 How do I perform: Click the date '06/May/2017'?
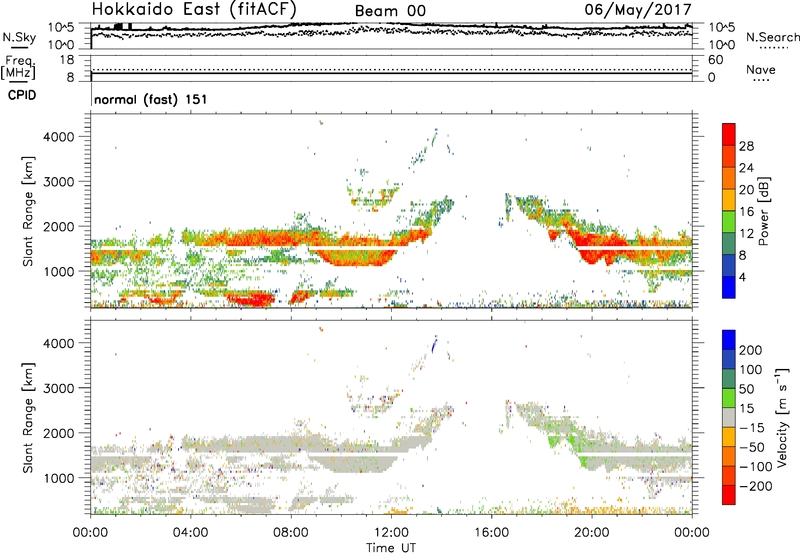point(638,10)
